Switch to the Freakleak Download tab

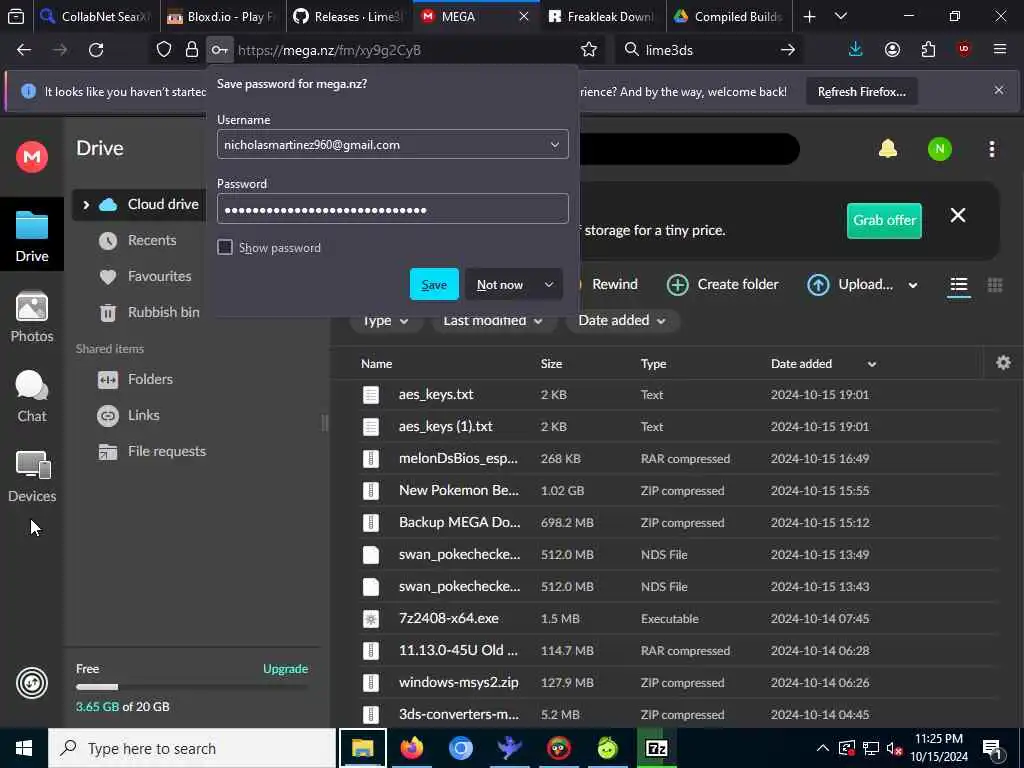(603, 16)
